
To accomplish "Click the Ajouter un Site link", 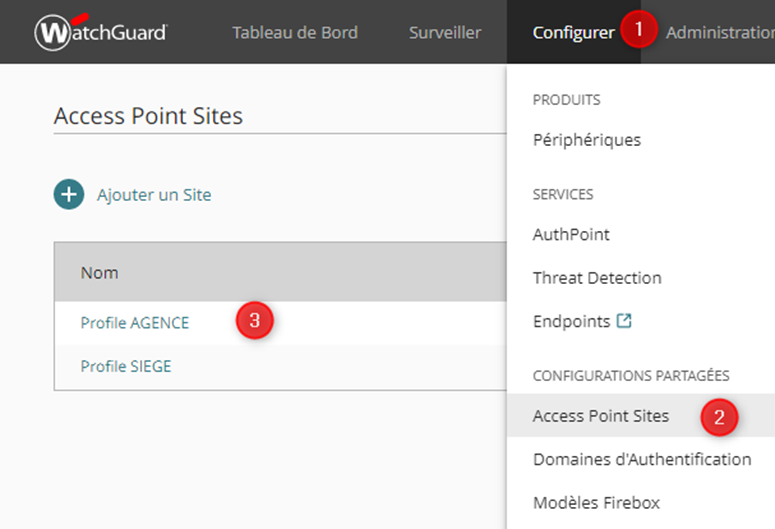I will pos(154,195).
